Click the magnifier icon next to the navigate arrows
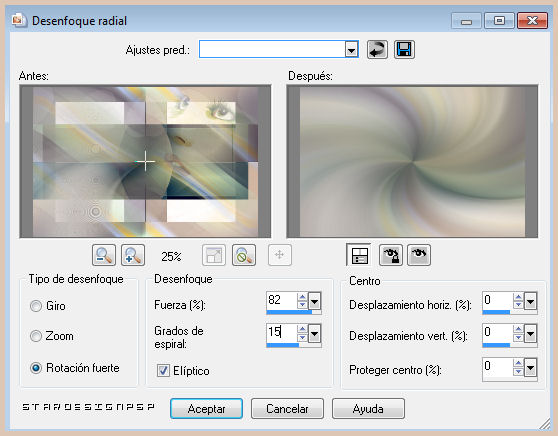Image resolution: width=558 pixels, height=436 pixels. point(244,255)
